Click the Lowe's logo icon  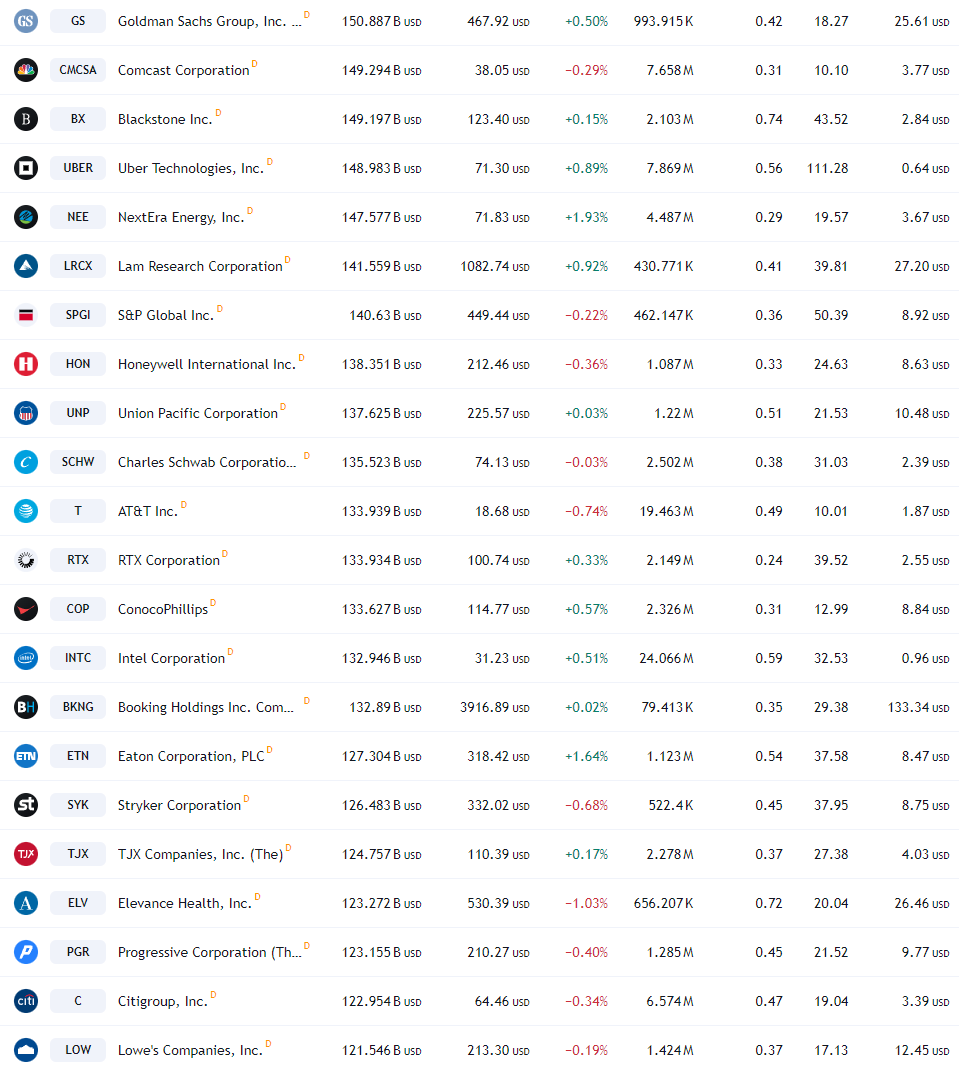(26, 1050)
